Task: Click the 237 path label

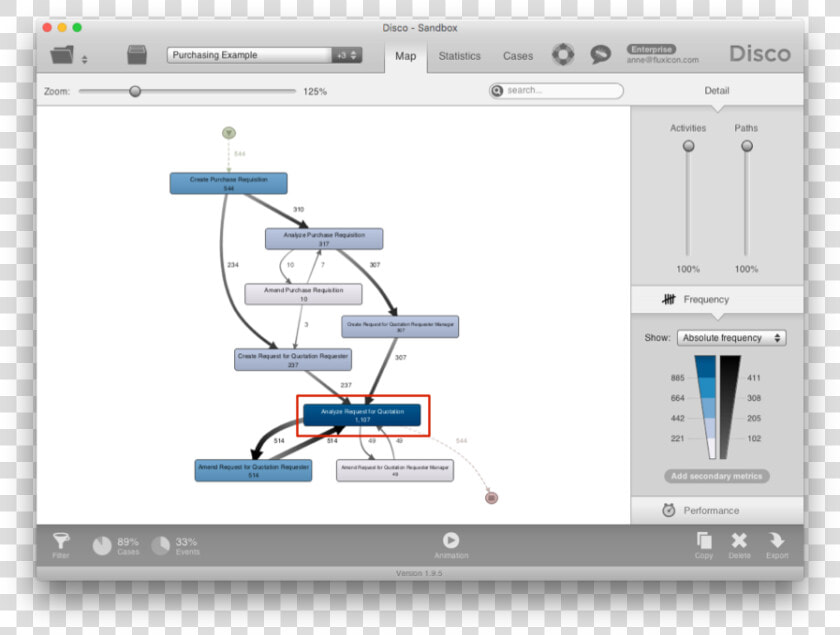Action: coord(346,385)
